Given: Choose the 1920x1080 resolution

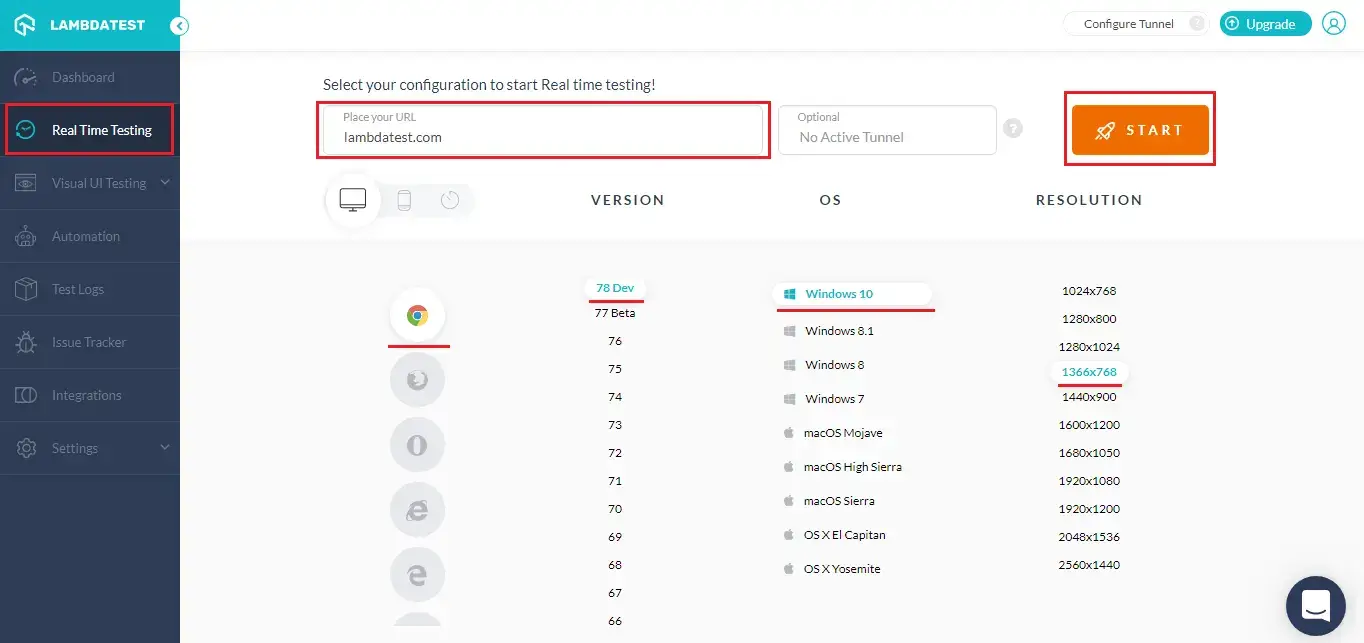Looking at the screenshot, I should point(1089,481).
